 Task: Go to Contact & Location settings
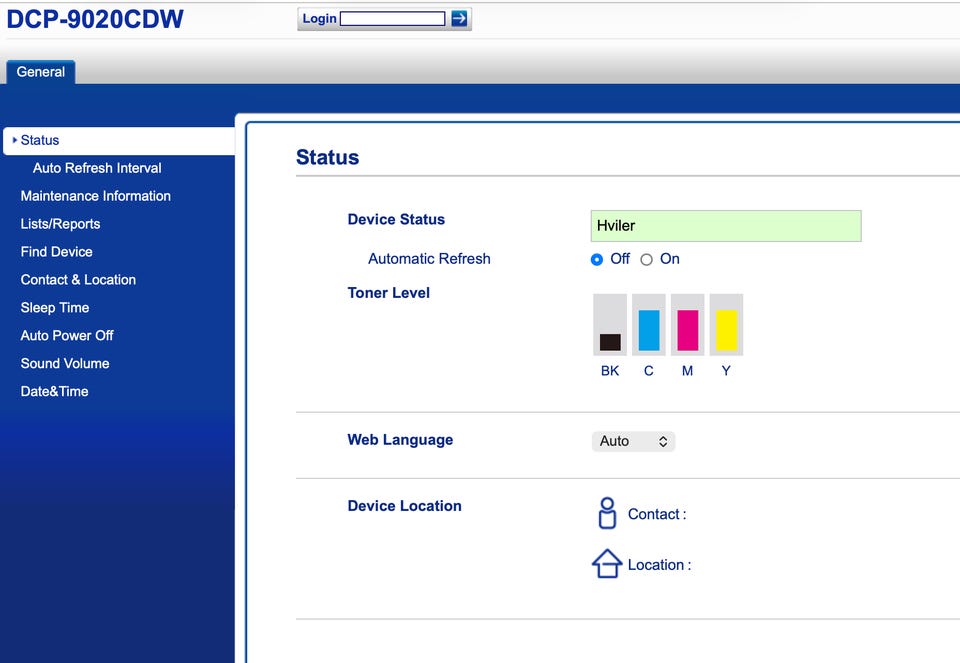78,280
